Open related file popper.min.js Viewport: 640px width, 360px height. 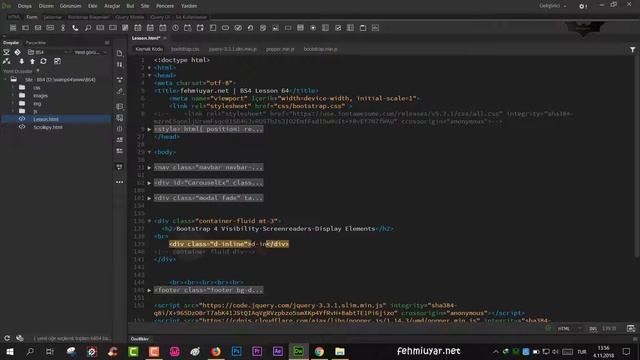tap(280, 49)
